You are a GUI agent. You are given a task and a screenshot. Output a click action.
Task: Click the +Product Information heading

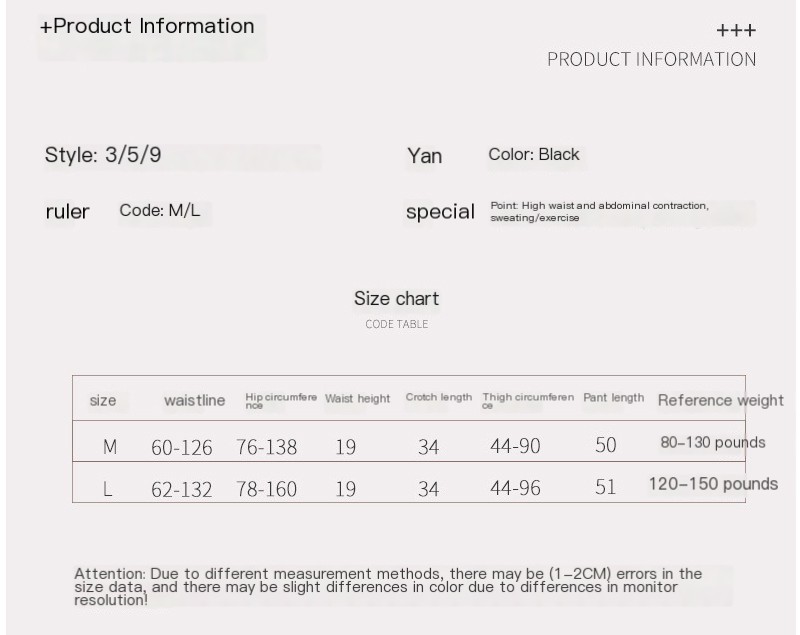click(x=147, y=27)
